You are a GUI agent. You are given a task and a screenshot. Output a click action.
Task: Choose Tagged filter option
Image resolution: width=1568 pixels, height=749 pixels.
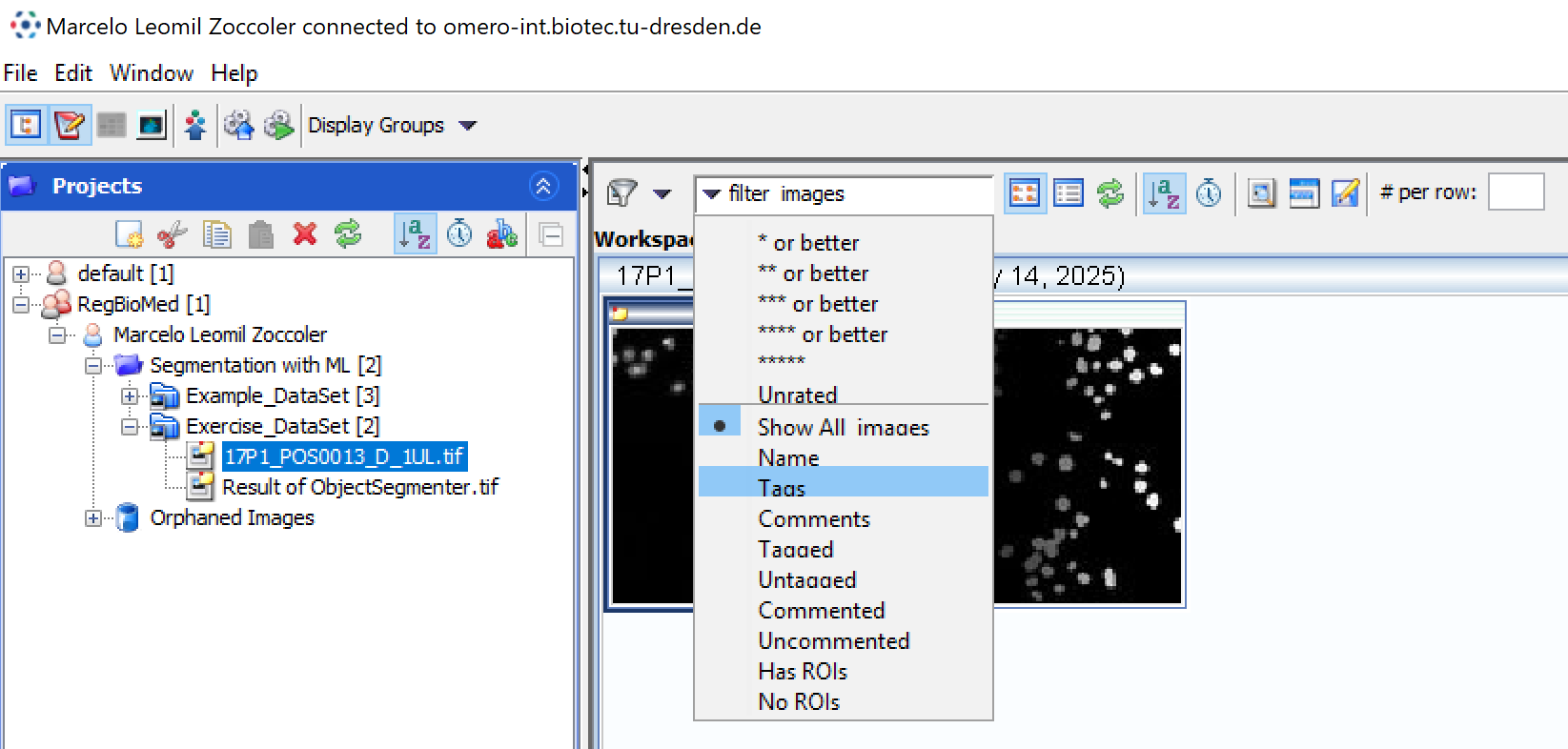pos(844,550)
